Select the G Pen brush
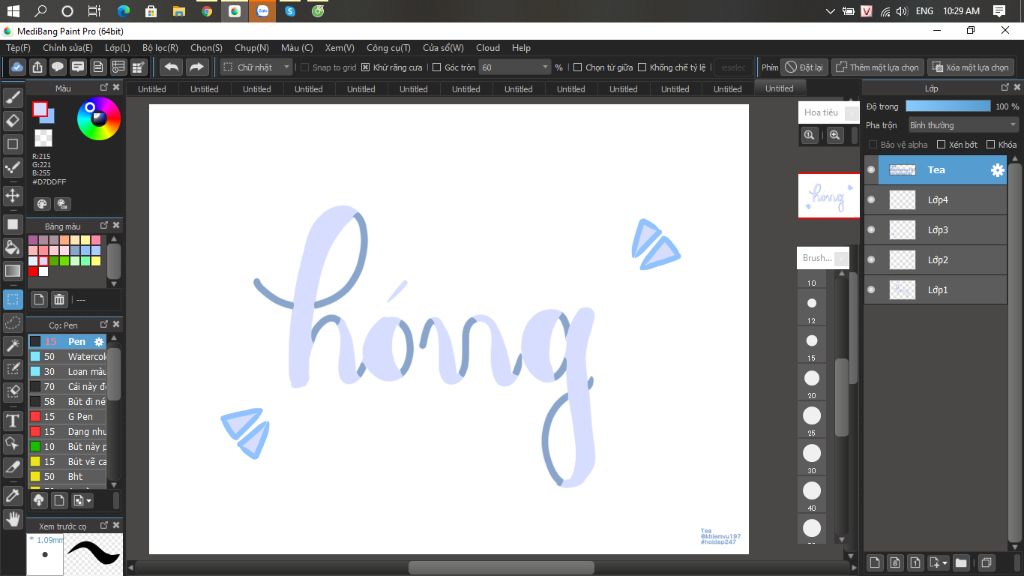 click(67, 417)
